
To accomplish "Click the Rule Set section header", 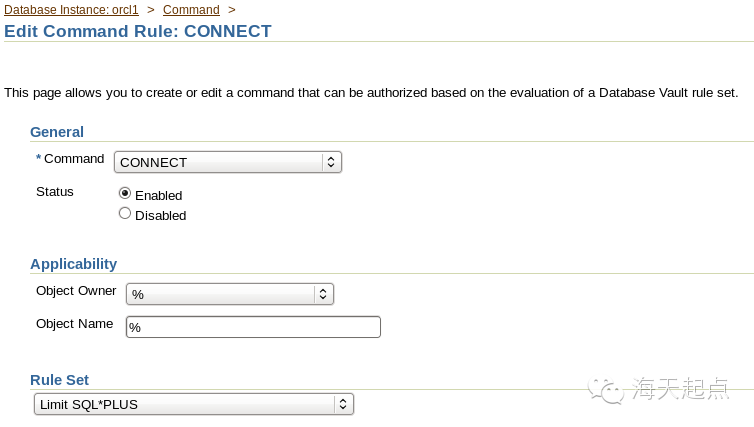I will point(59,380).
